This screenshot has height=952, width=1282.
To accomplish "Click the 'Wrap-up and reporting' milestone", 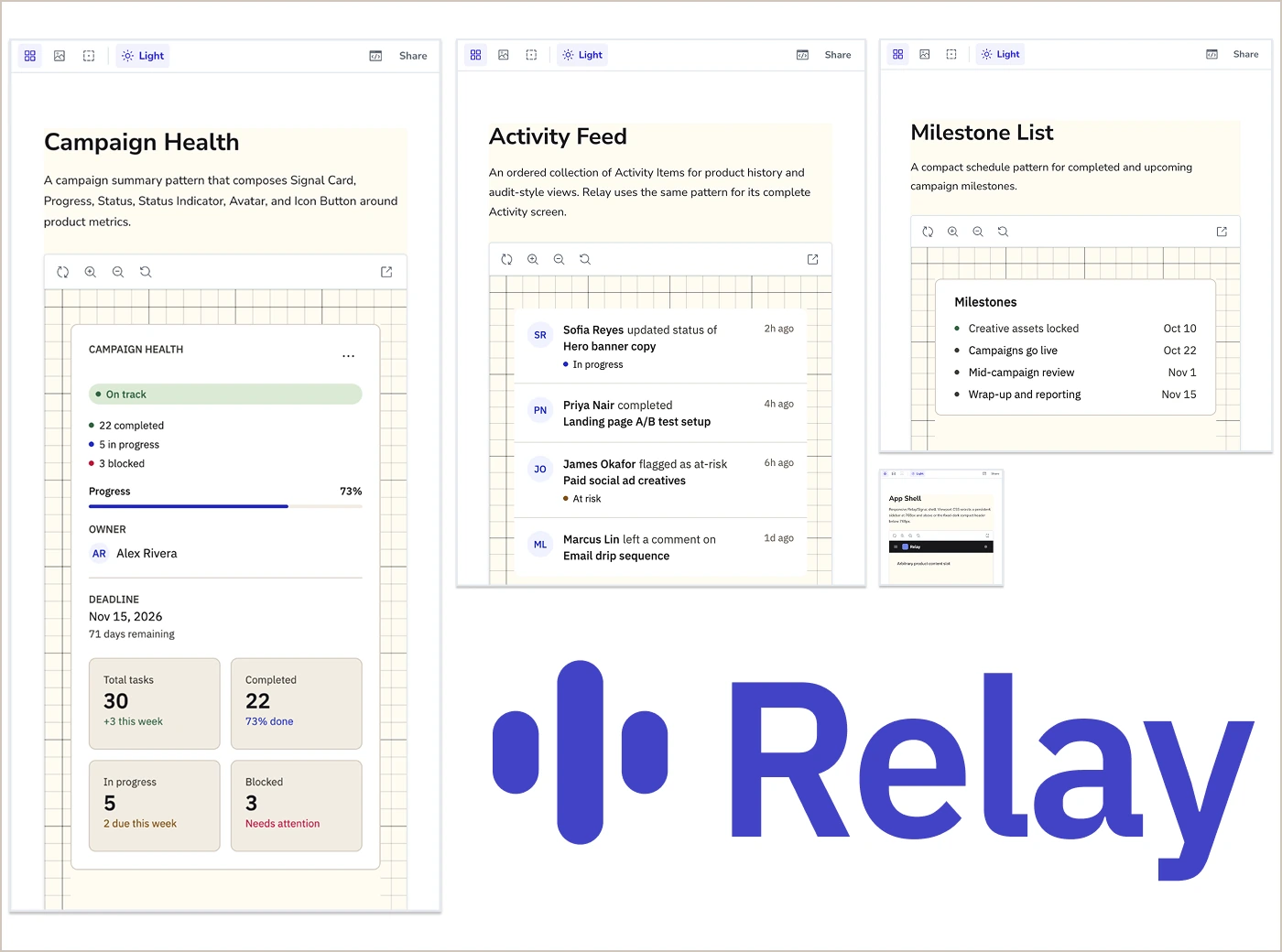I will 1076,395.
